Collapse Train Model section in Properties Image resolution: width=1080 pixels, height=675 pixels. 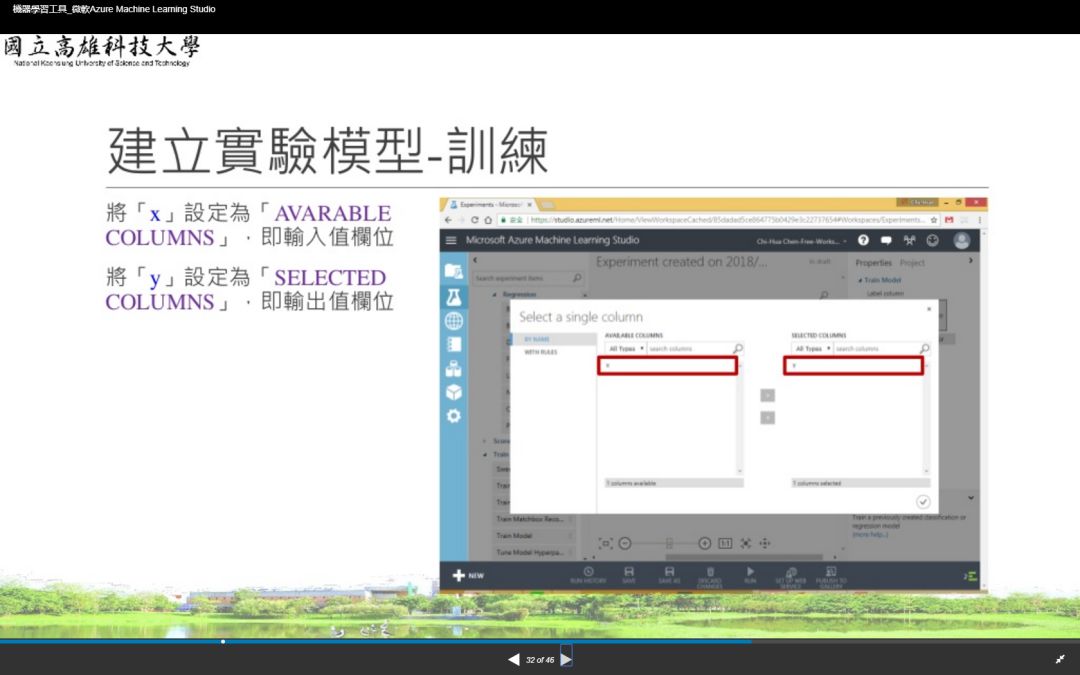click(860, 280)
